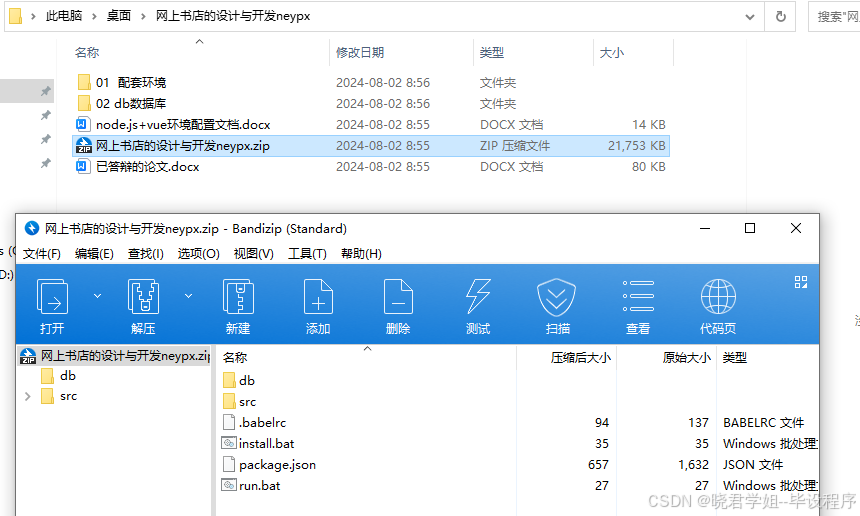
Task: Click the Explorer refresh button
Action: 780,16
